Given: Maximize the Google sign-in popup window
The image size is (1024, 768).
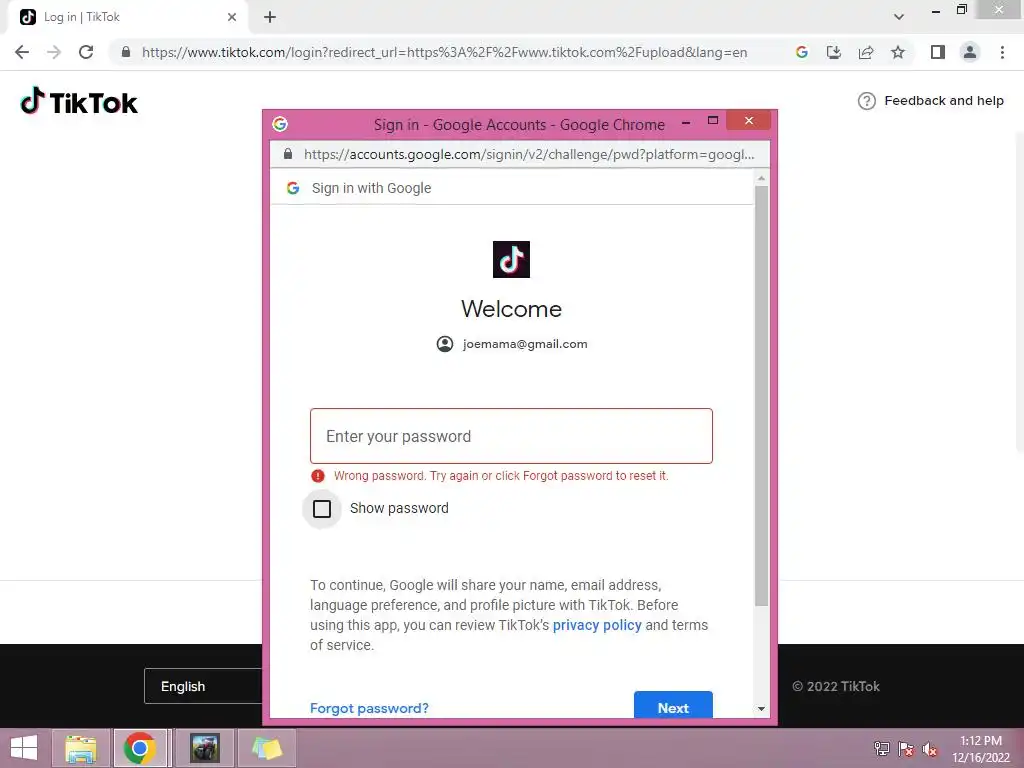Looking at the screenshot, I should [713, 121].
